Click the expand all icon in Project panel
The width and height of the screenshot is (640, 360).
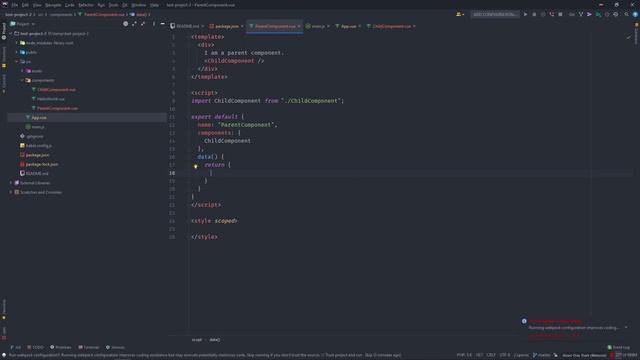tap(134, 24)
